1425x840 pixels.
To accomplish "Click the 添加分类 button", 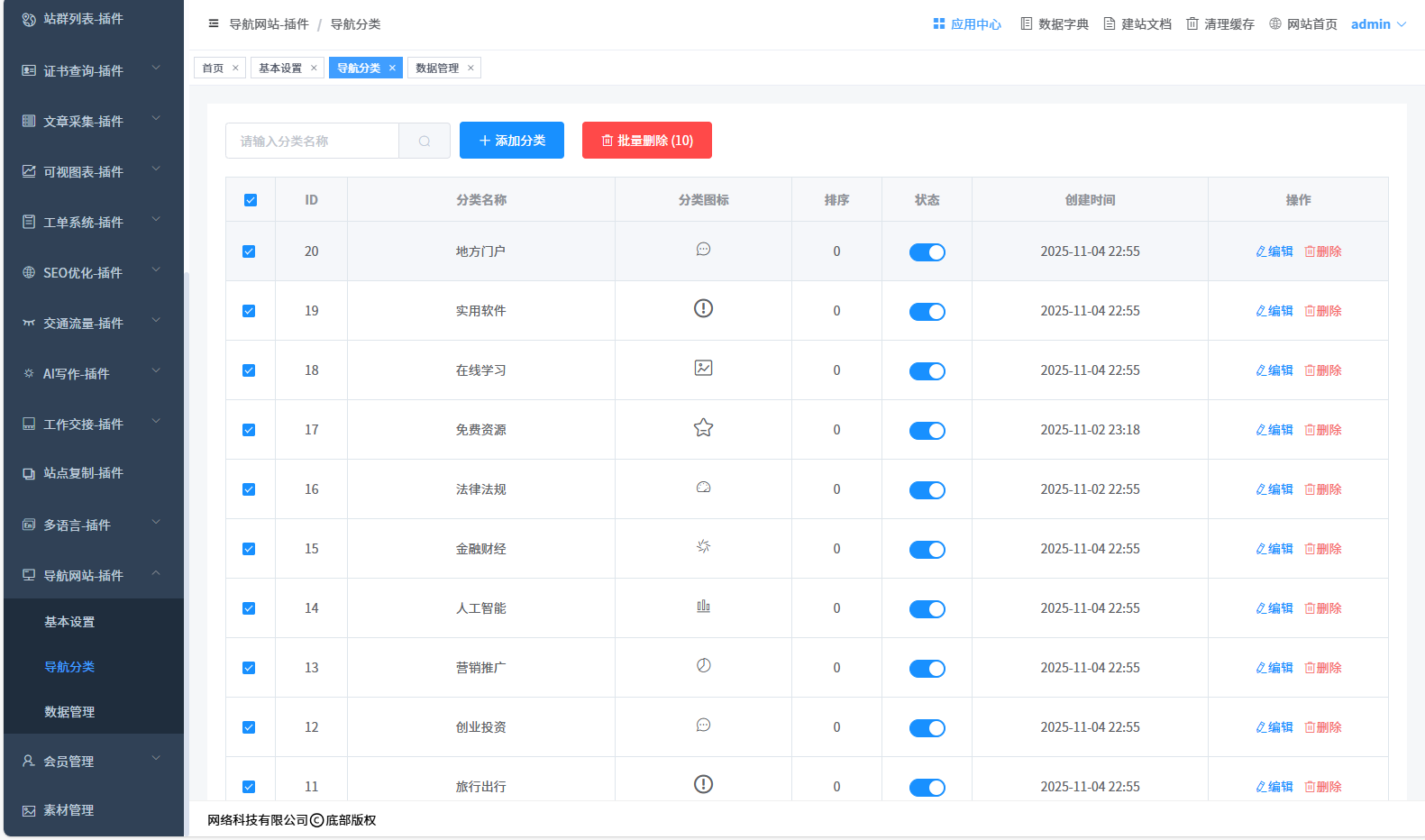I will [x=512, y=141].
